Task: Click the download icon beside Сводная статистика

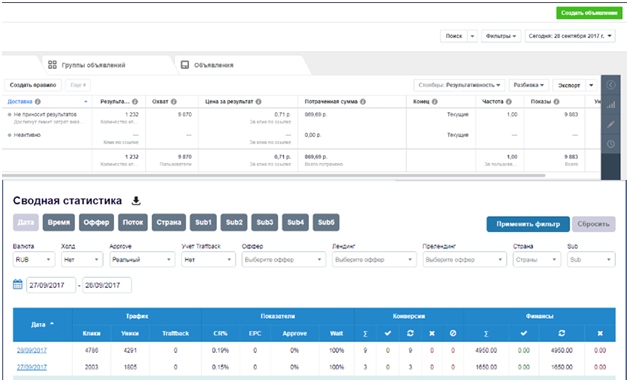Action: point(136,201)
